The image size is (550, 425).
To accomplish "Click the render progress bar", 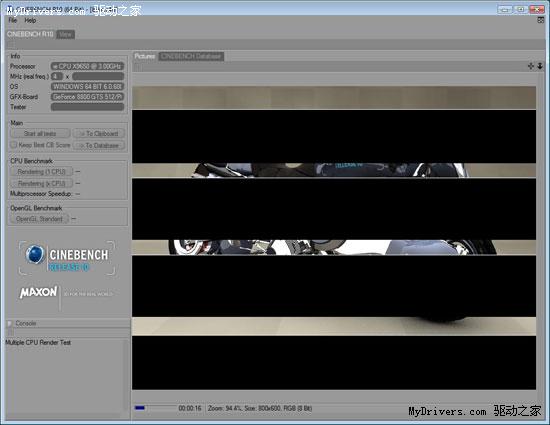I will coord(155,408).
